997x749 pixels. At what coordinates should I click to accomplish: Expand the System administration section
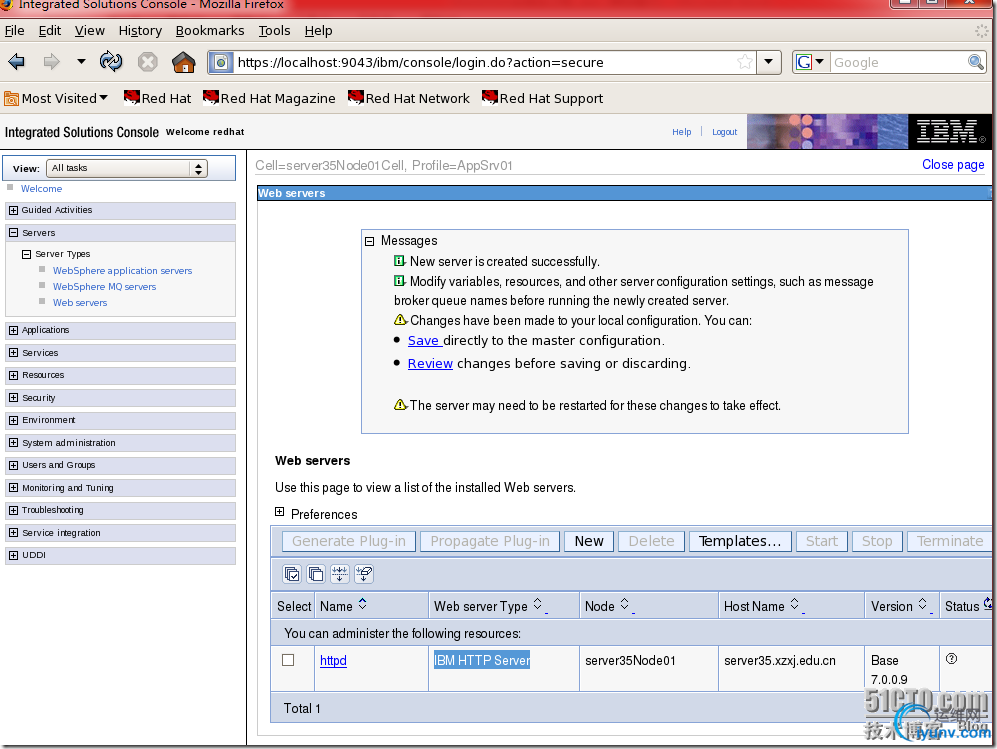13,443
